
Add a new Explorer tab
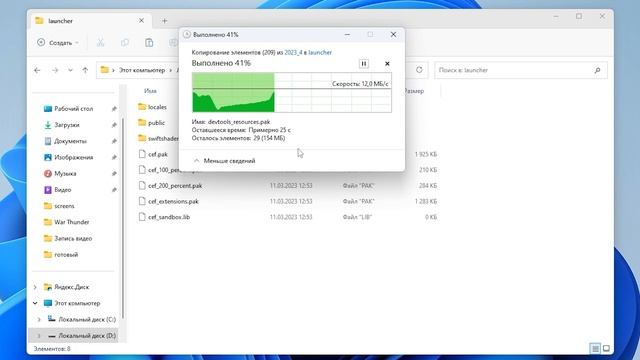click(164, 21)
